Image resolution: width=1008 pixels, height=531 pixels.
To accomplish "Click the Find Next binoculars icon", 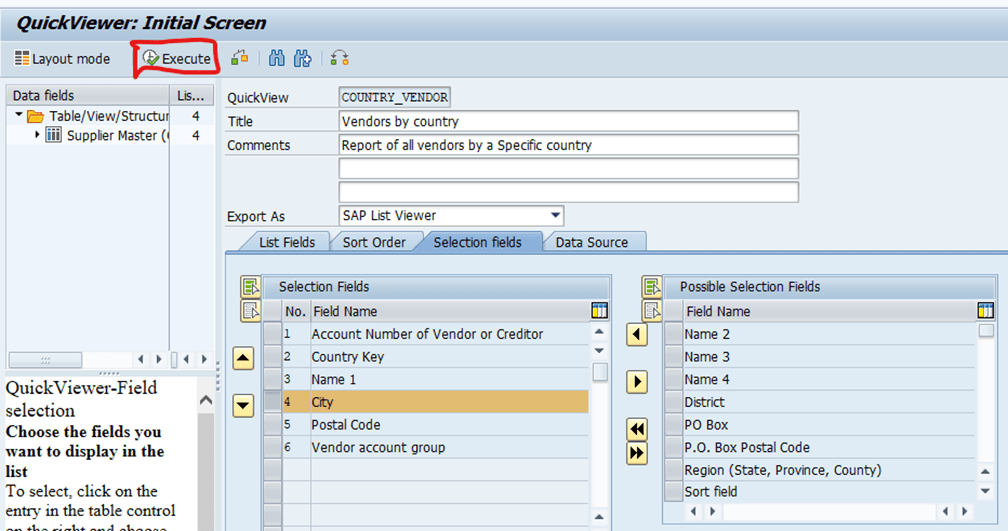I will click(303, 58).
